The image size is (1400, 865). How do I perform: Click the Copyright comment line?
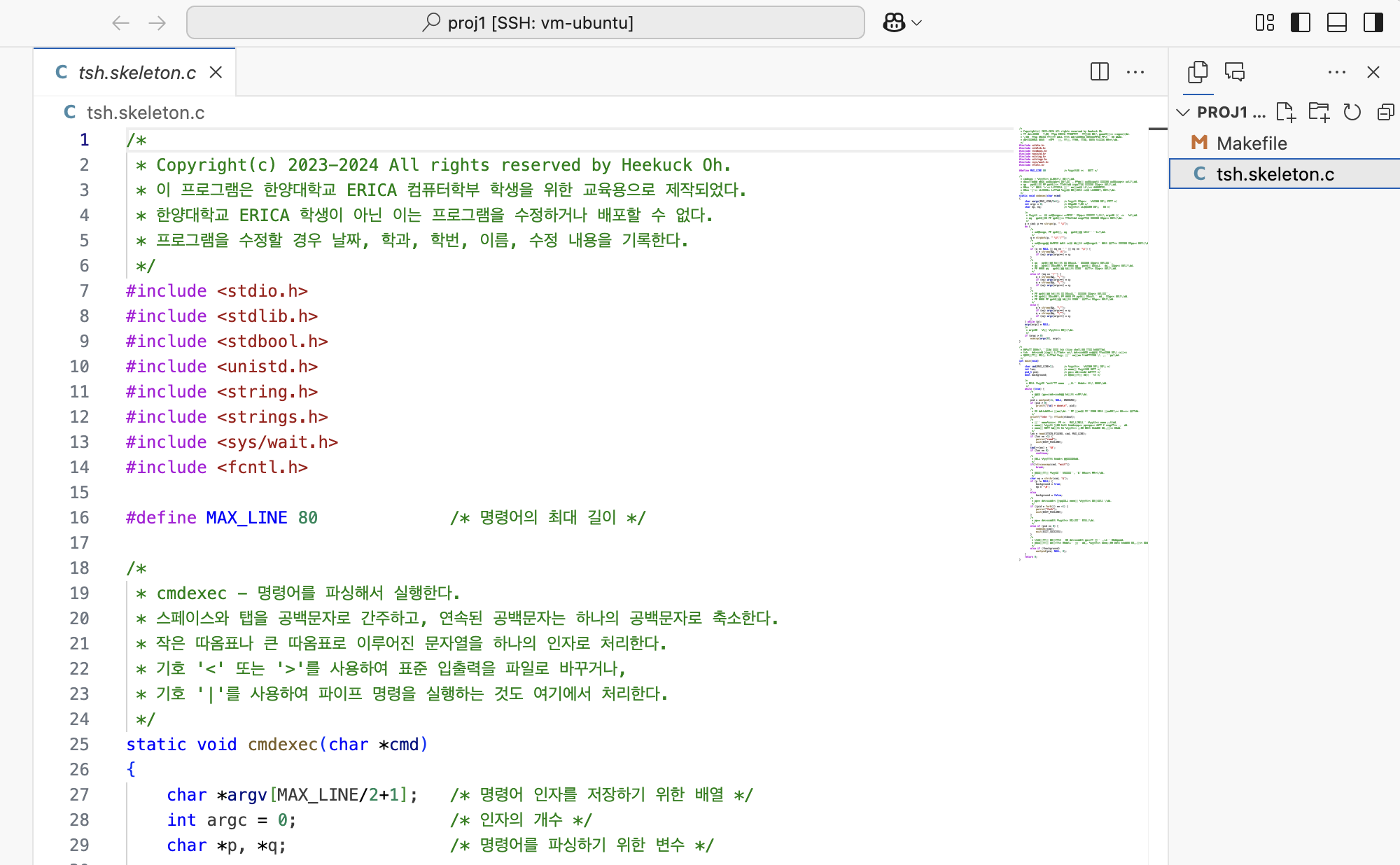(433, 164)
